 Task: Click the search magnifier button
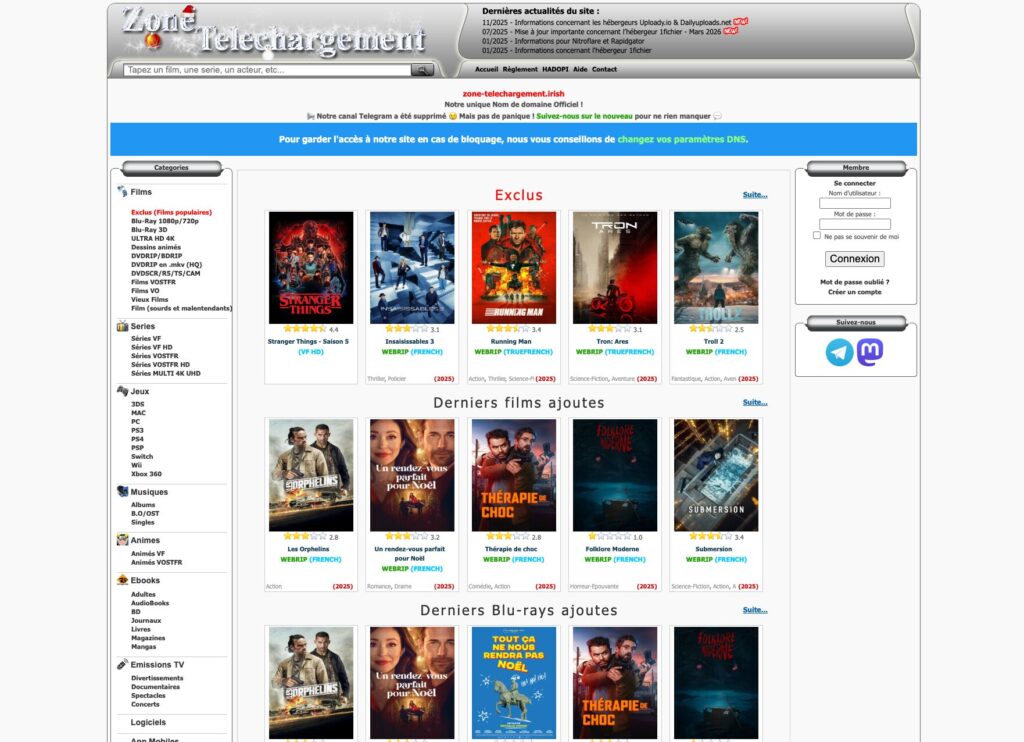422,70
